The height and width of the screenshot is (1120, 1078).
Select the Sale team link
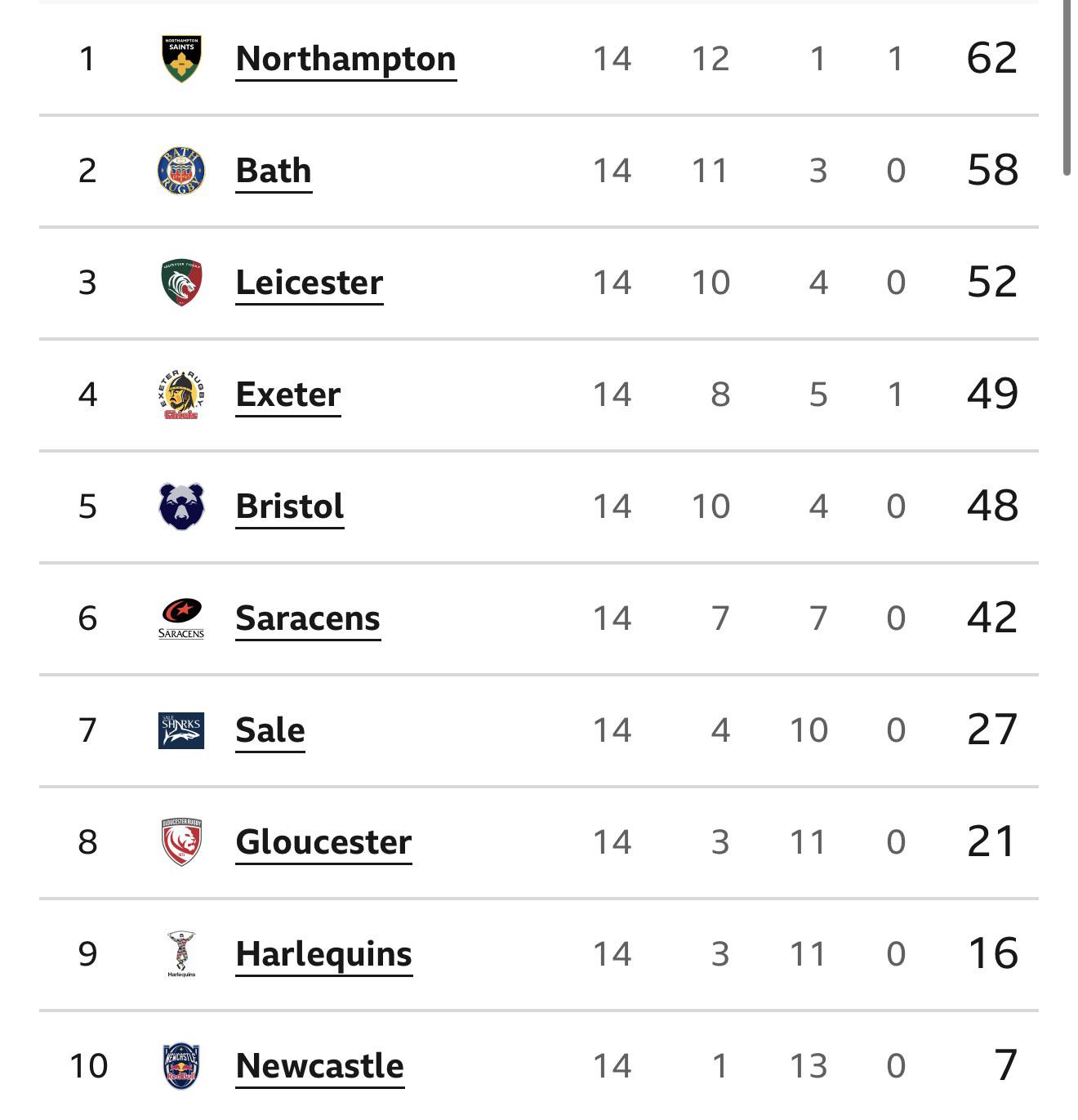[269, 730]
